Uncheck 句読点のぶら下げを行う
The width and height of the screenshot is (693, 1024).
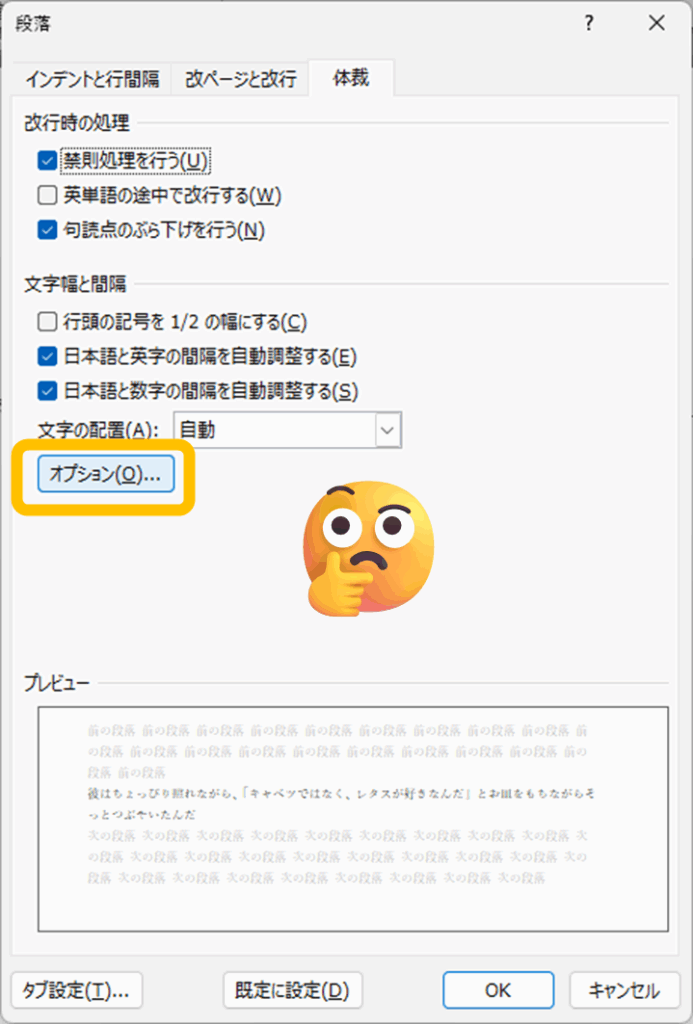point(47,230)
